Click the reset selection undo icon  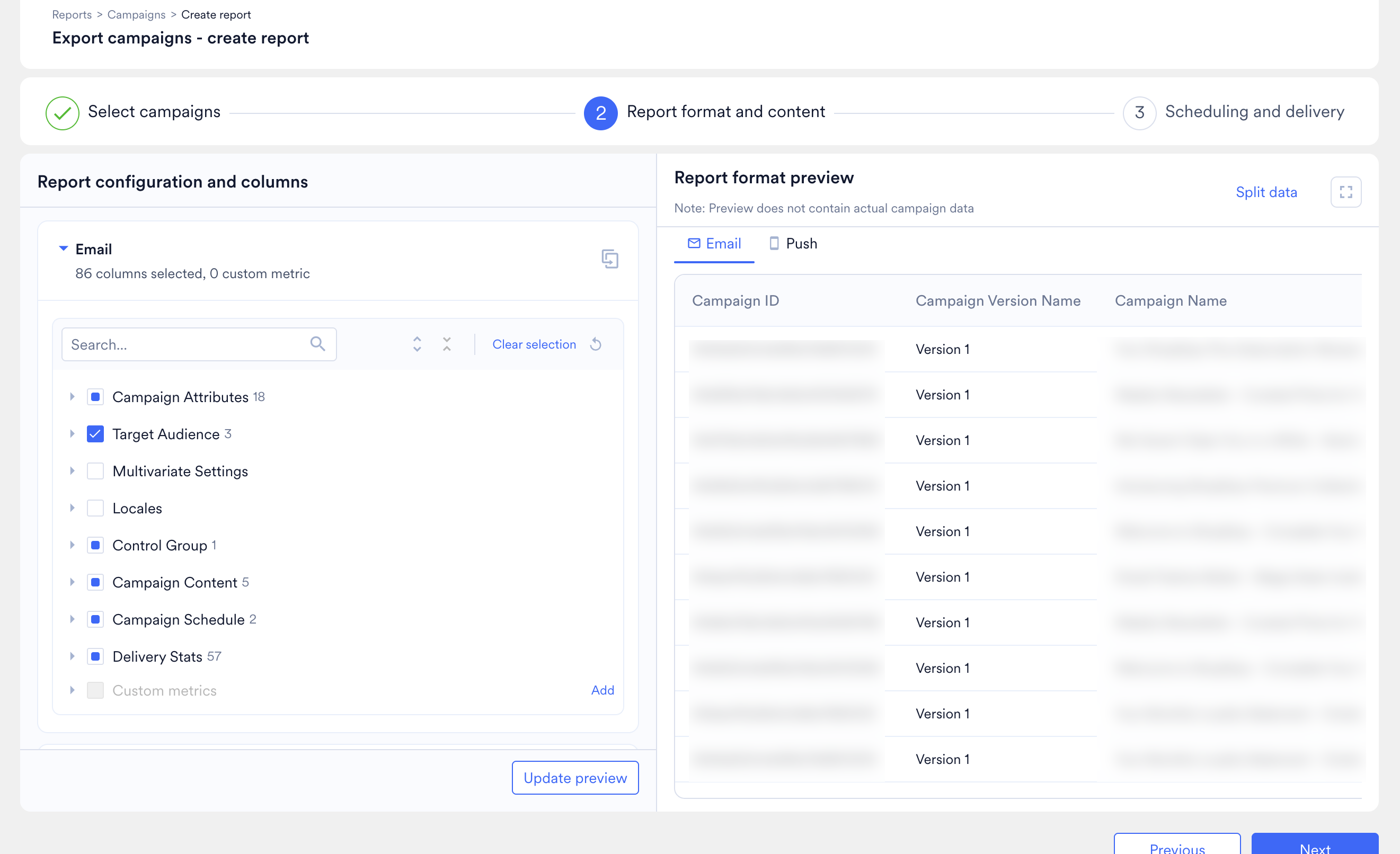coord(596,344)
